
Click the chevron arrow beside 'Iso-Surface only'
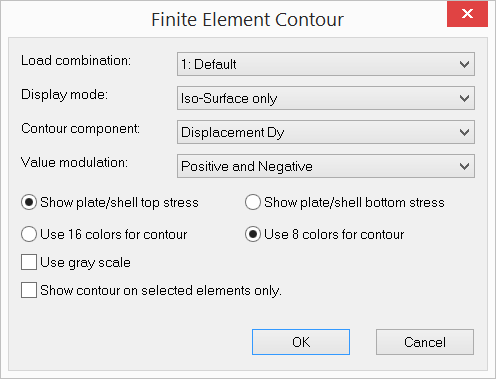[x=464, y=98]
